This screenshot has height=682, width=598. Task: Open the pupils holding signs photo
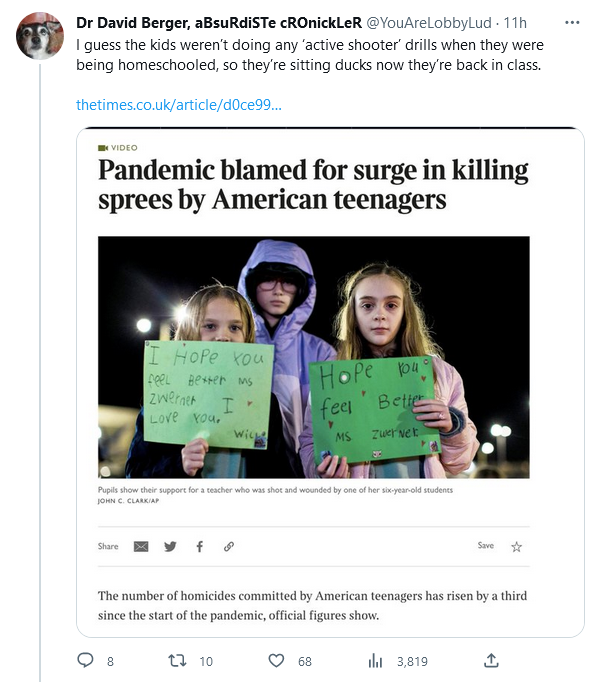tap(314, 357)
